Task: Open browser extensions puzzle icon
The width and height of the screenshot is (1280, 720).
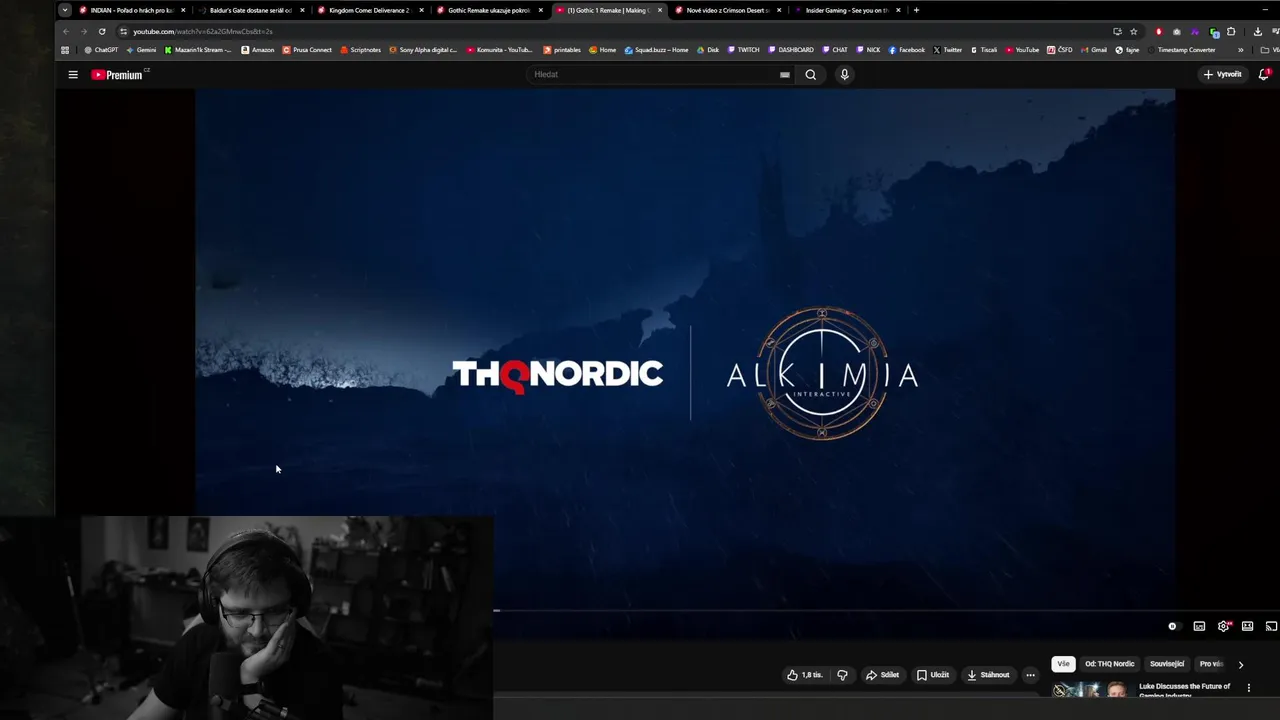Action: pyautogui.click(x=1231, y=31)
